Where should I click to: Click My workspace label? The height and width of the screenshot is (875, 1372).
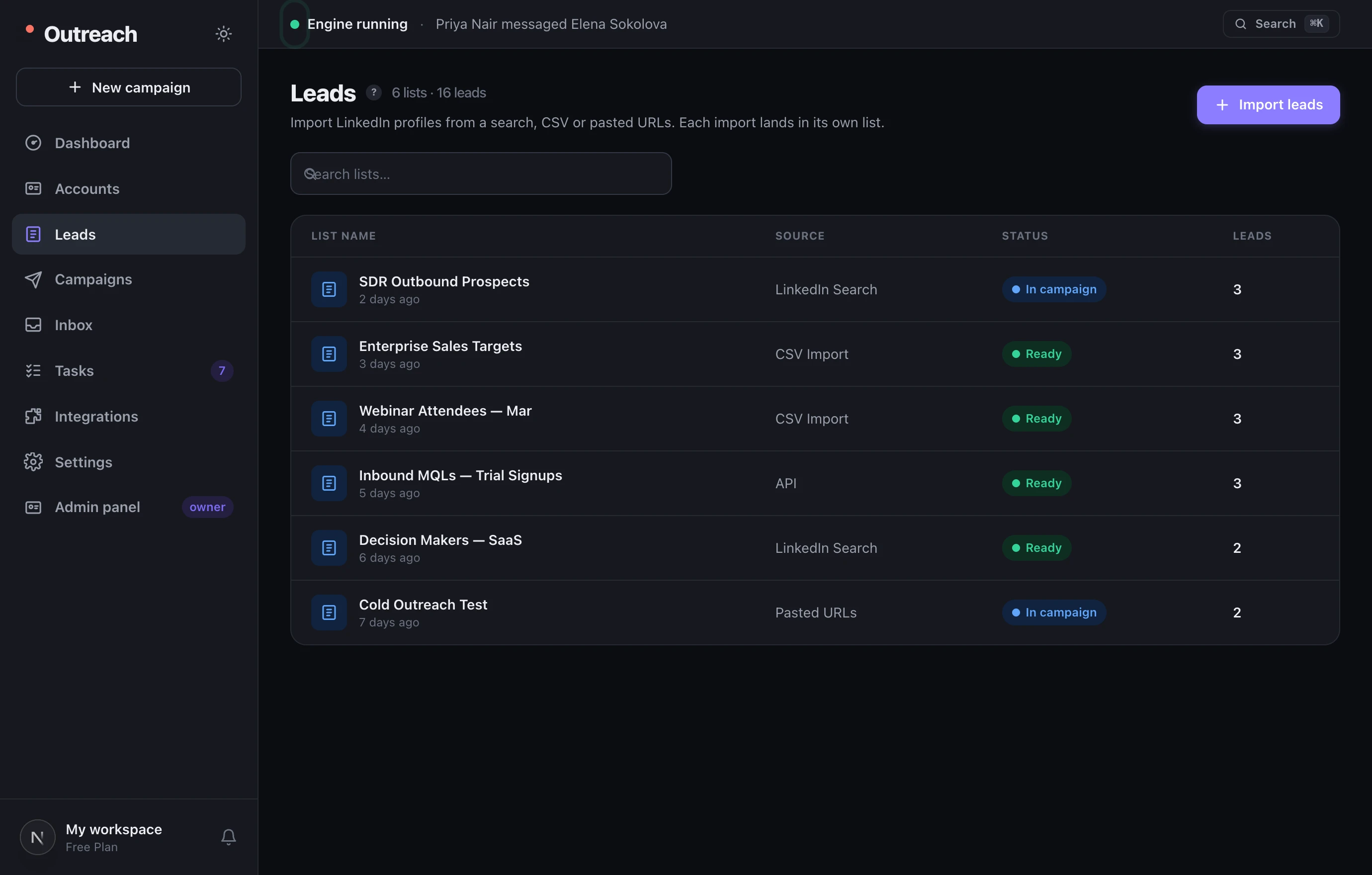(114, 829)
